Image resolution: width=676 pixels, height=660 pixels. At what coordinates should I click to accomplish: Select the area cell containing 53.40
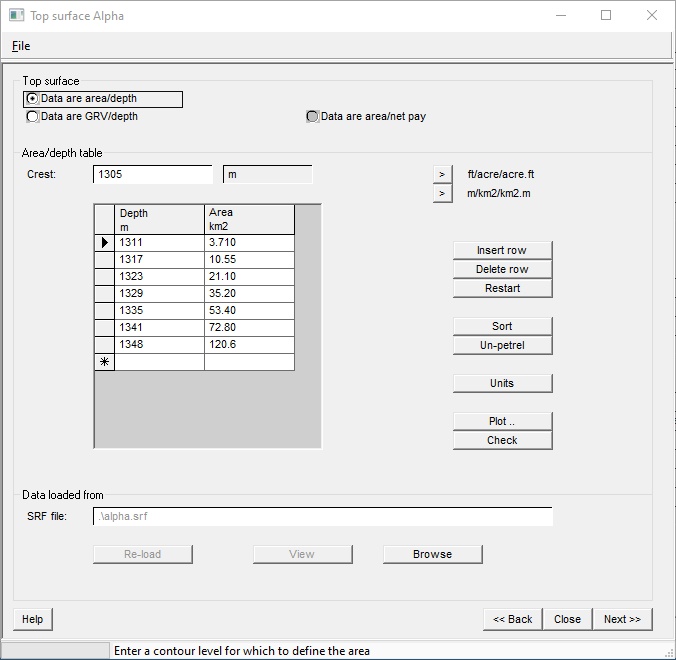click(249, 310)
